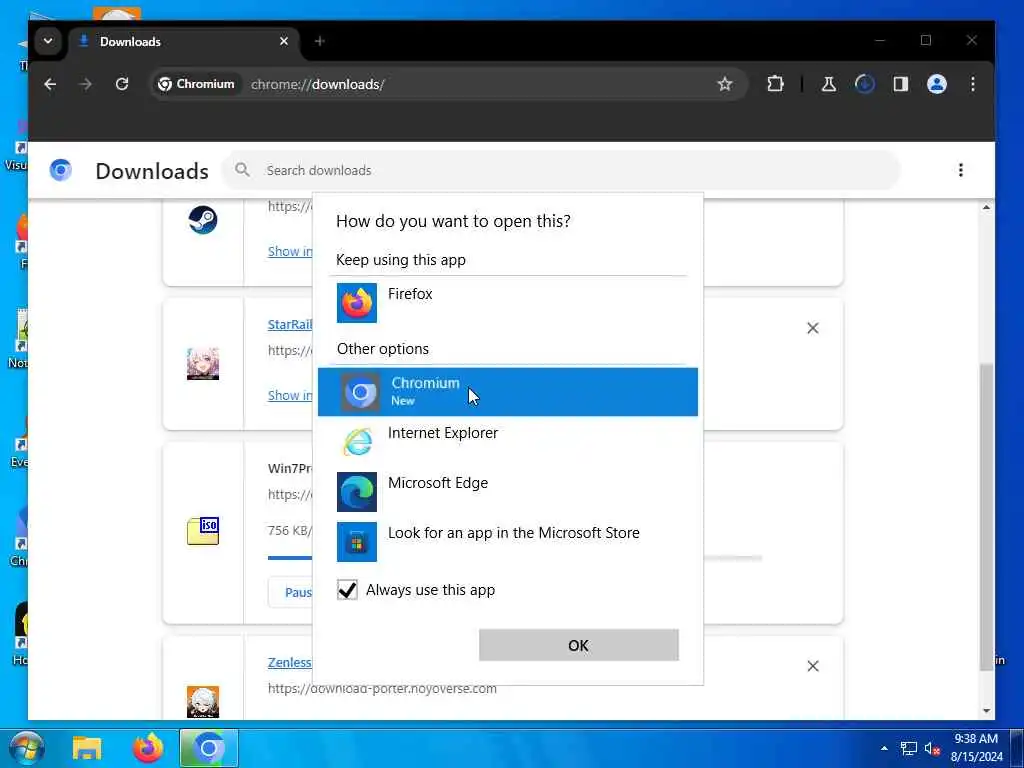Click Show in folder under StarRail download
This screenshot has height=768, width=1024.
[290, 395]
